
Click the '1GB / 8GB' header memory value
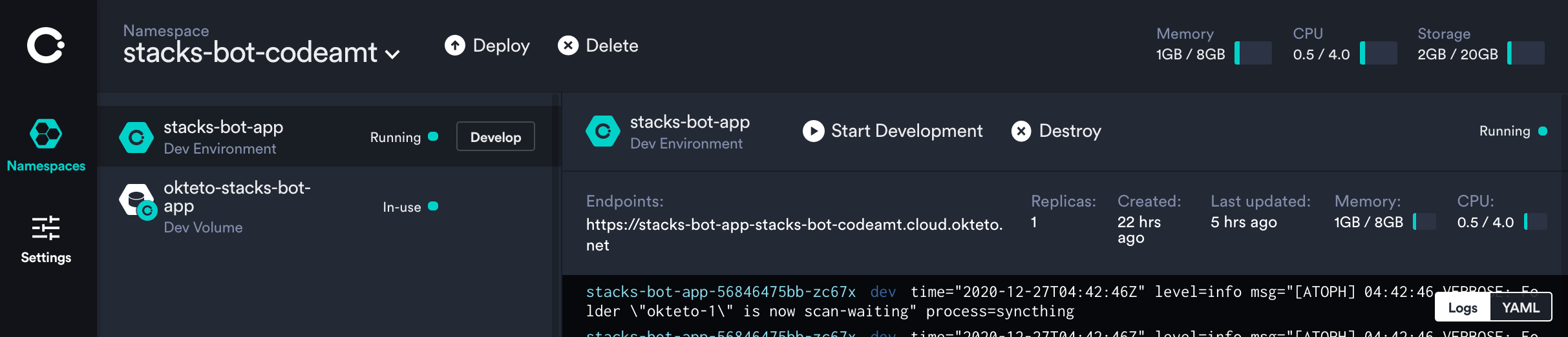pyautogui.click(x=1191, y=54)
